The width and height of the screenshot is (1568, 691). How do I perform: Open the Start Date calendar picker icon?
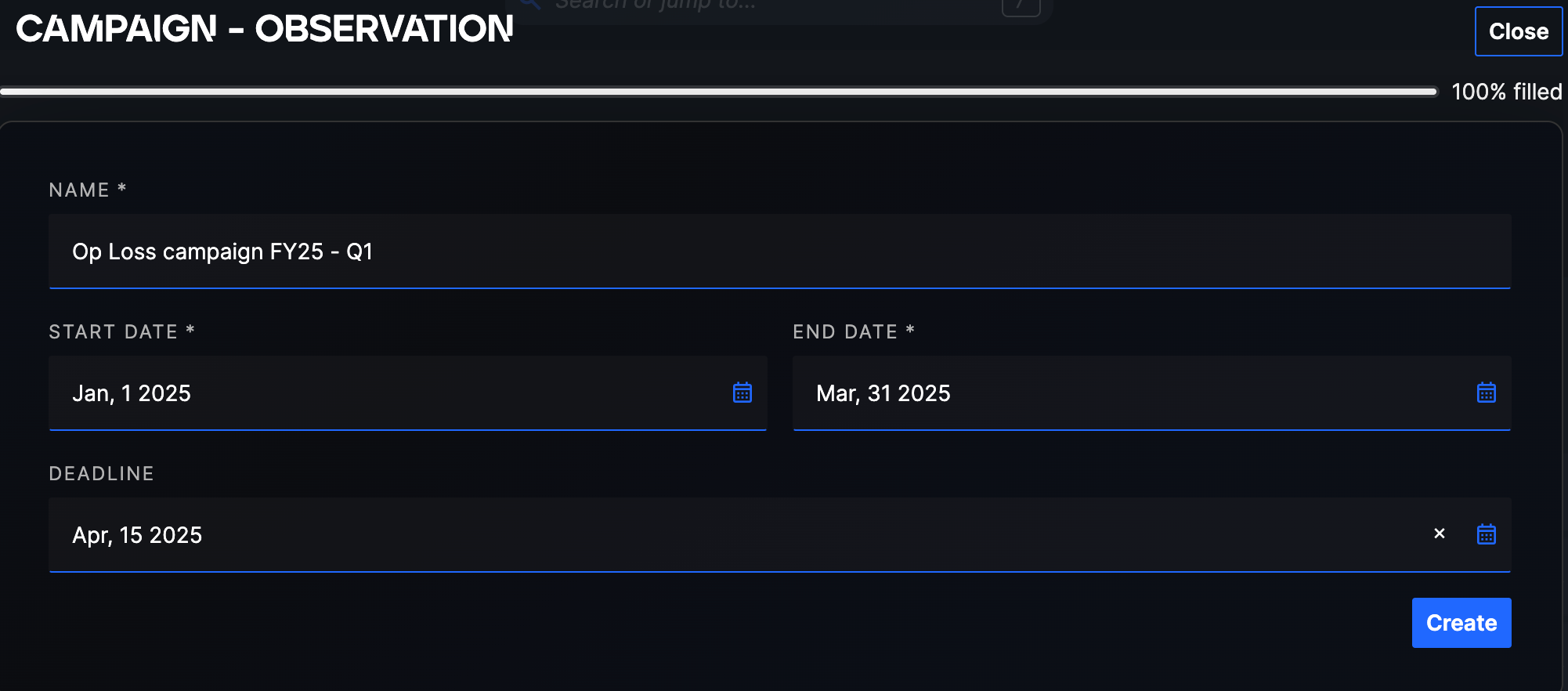pyautogui.click(x=742, y=393)
